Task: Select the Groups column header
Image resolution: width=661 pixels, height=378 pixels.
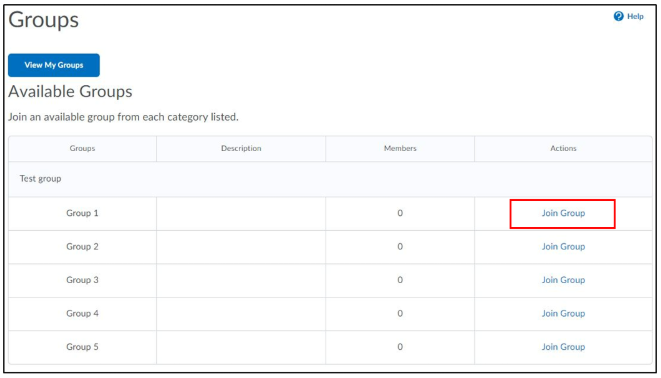Action: [82, 148]
